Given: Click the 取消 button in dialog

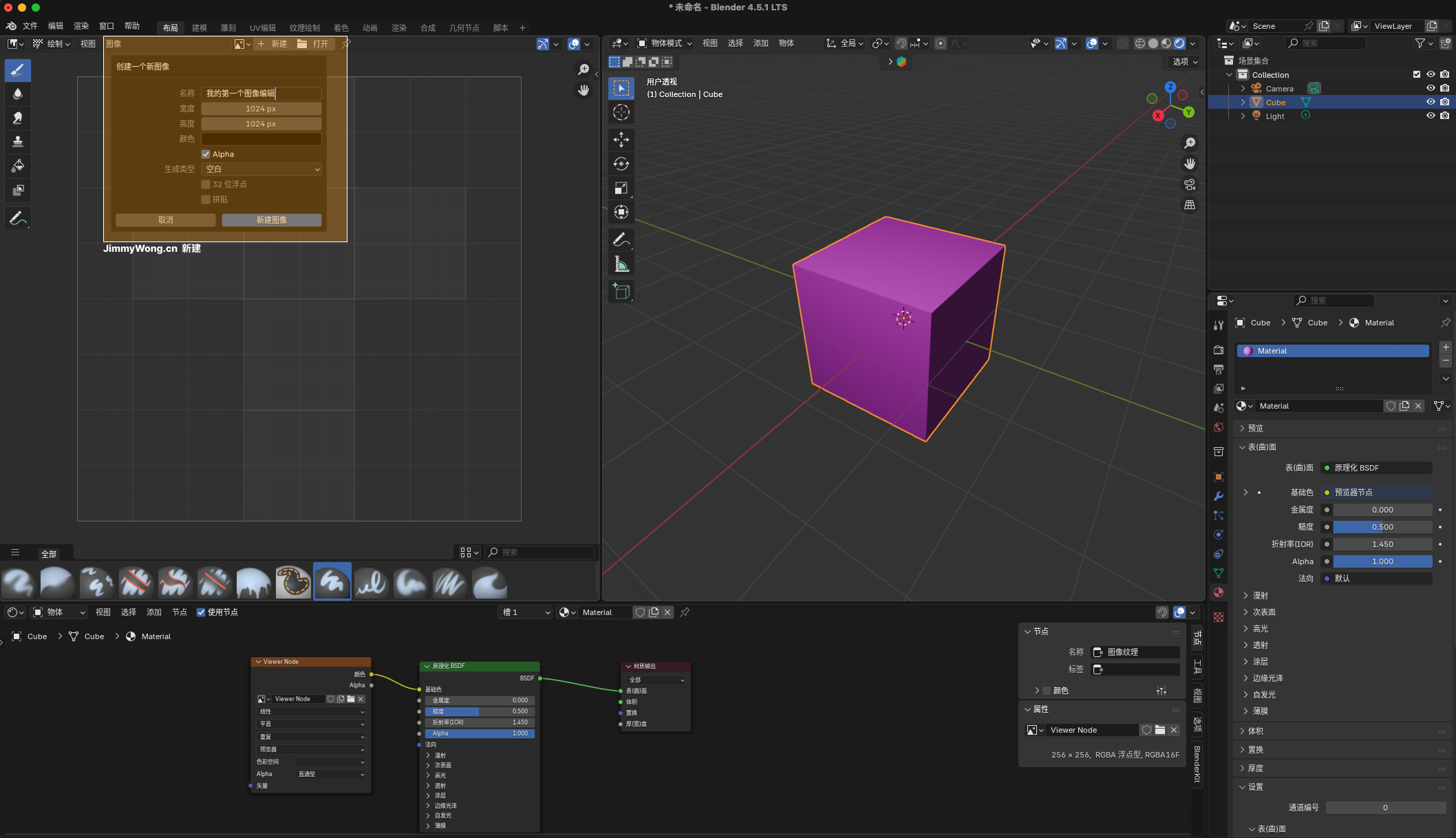Looking at the screenshot, I should point(165,220).
